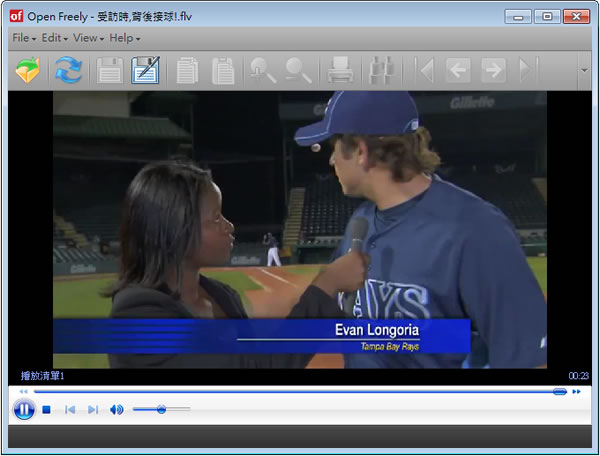Image resolution: width=600 pixels, height=456 pixels.
Task: Open a file with the green folder icon
Action: 28,70
